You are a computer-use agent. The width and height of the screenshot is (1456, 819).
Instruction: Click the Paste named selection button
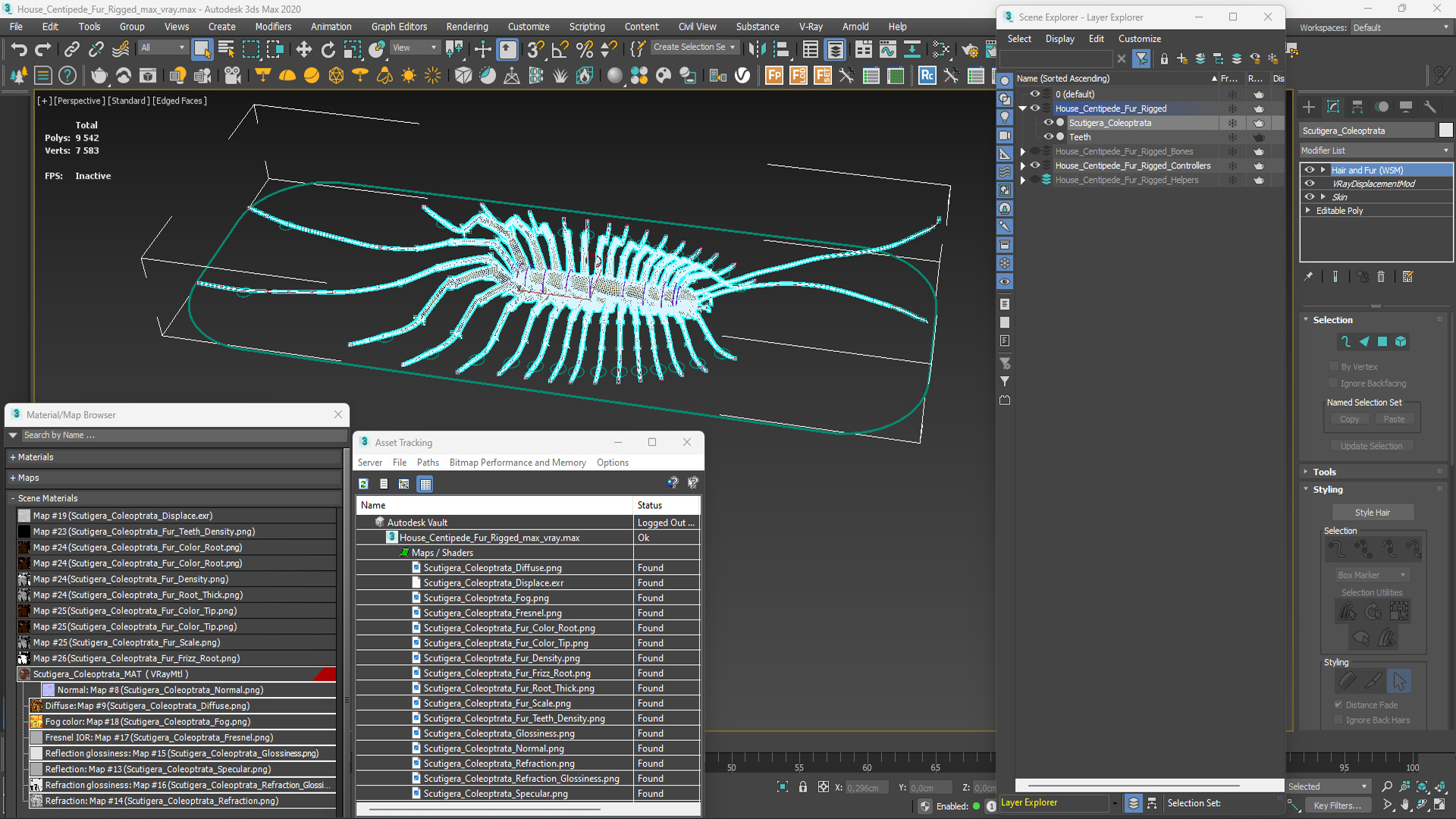click(1394, 419)
